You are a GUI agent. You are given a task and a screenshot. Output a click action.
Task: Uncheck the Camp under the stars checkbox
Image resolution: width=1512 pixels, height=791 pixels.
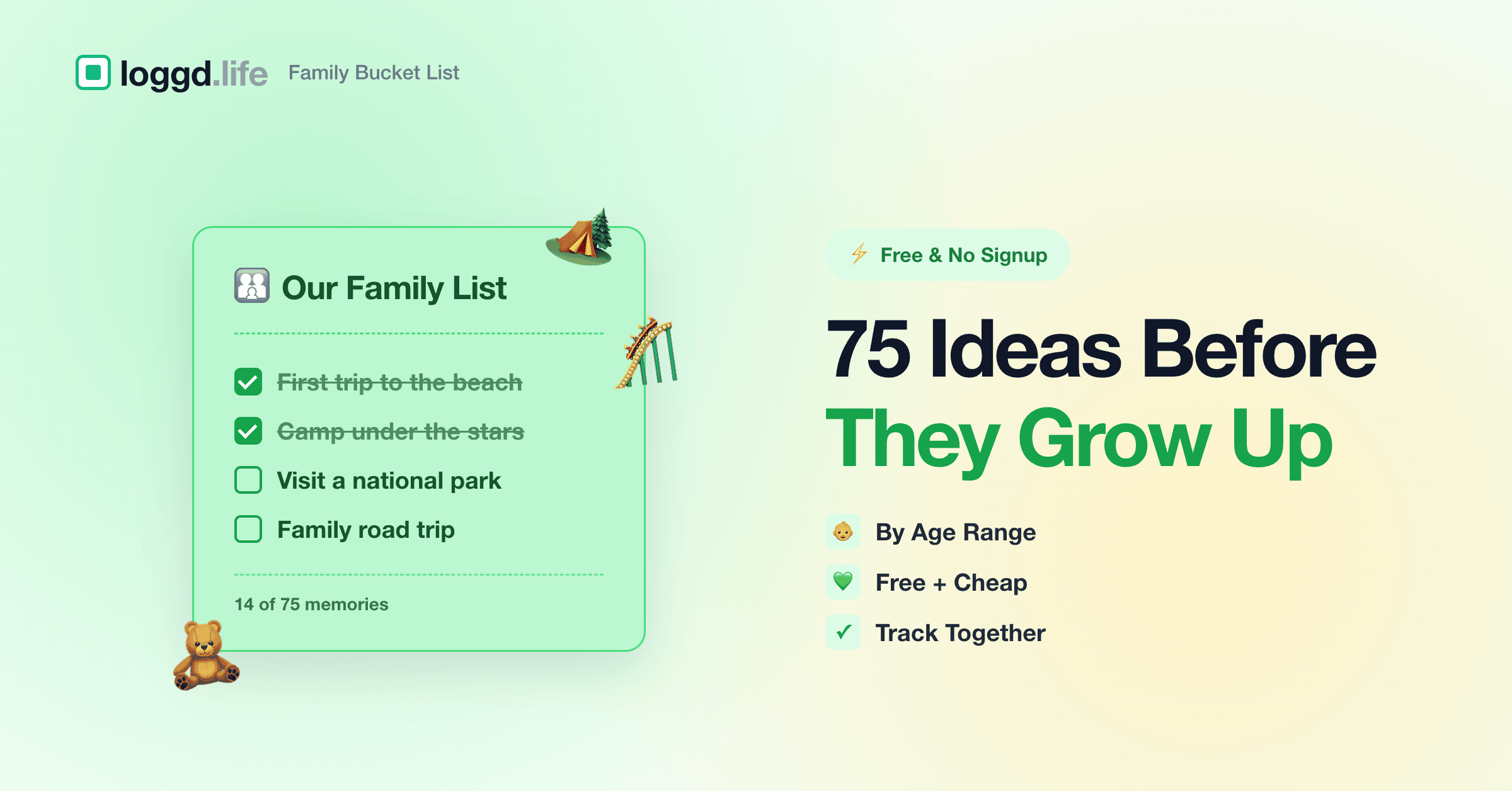point(248,431)
